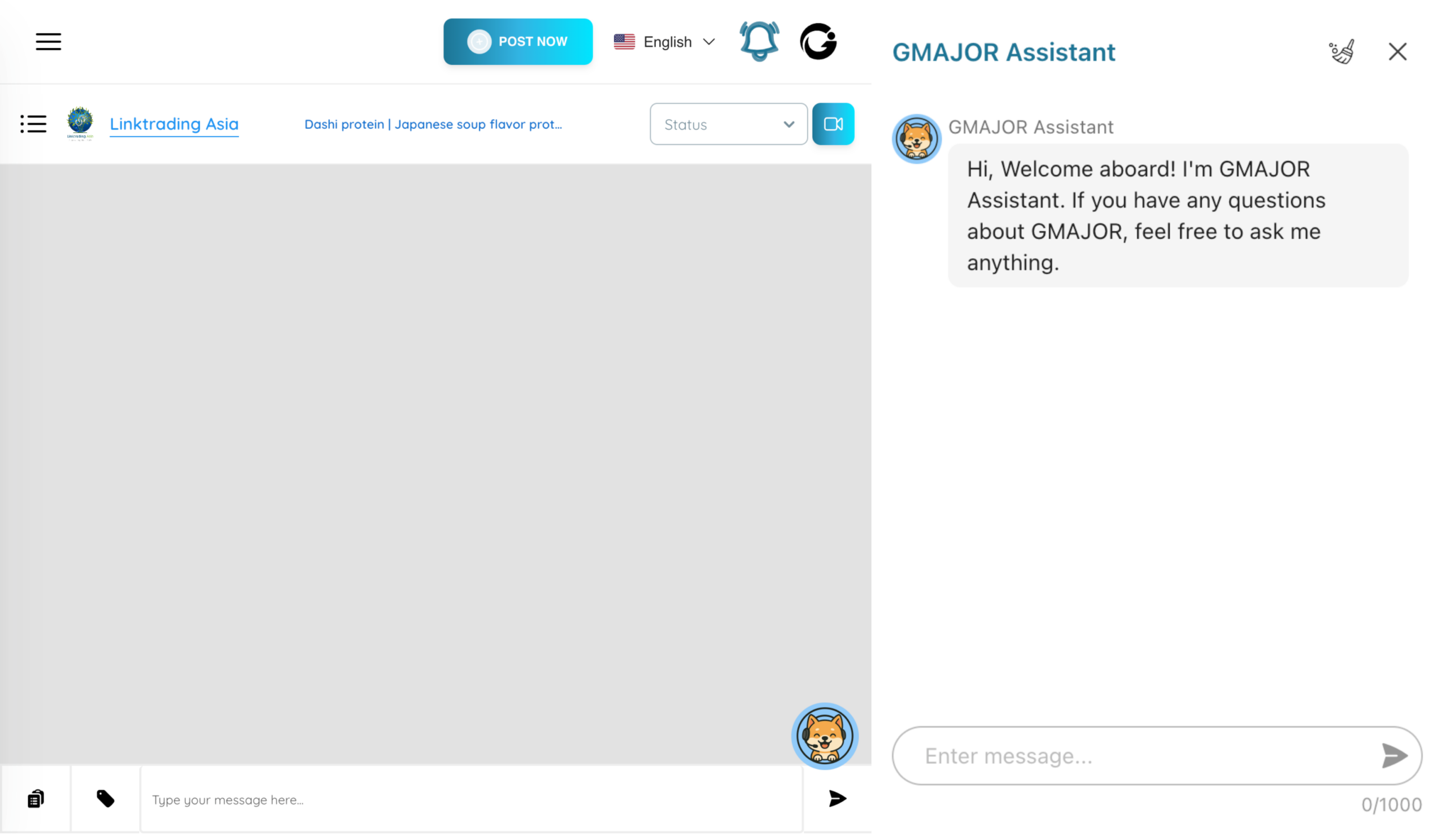1446x840 pixels.
Task: Click the quick replies document icon
Action: (35, 799)
